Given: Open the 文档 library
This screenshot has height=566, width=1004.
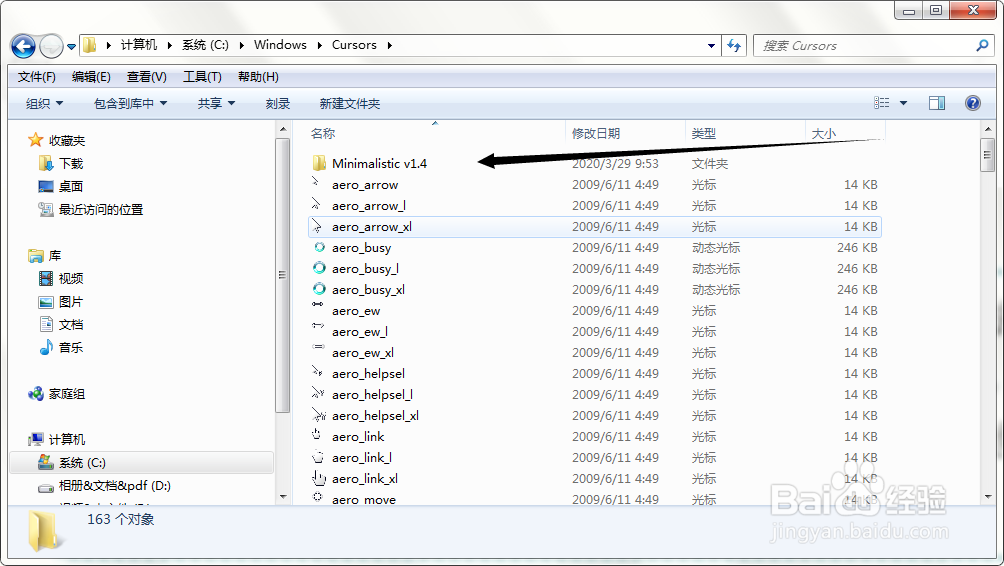Looking at the screenshot, I should (71, 325).
